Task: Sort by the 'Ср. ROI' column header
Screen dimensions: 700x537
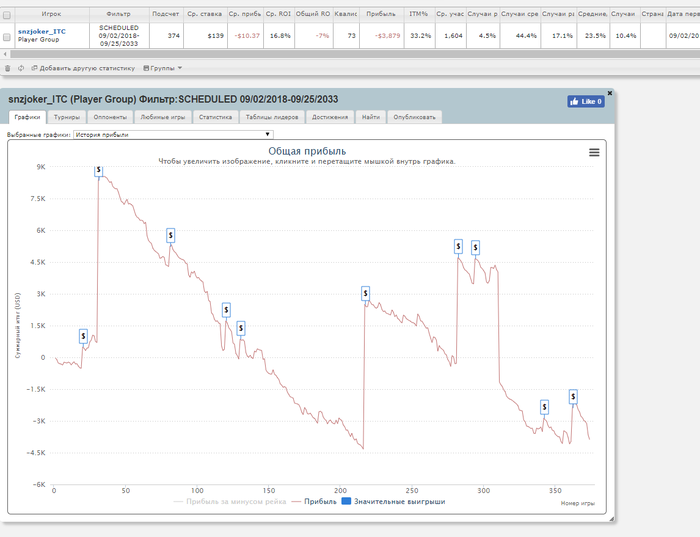Action: pos(279,14)
